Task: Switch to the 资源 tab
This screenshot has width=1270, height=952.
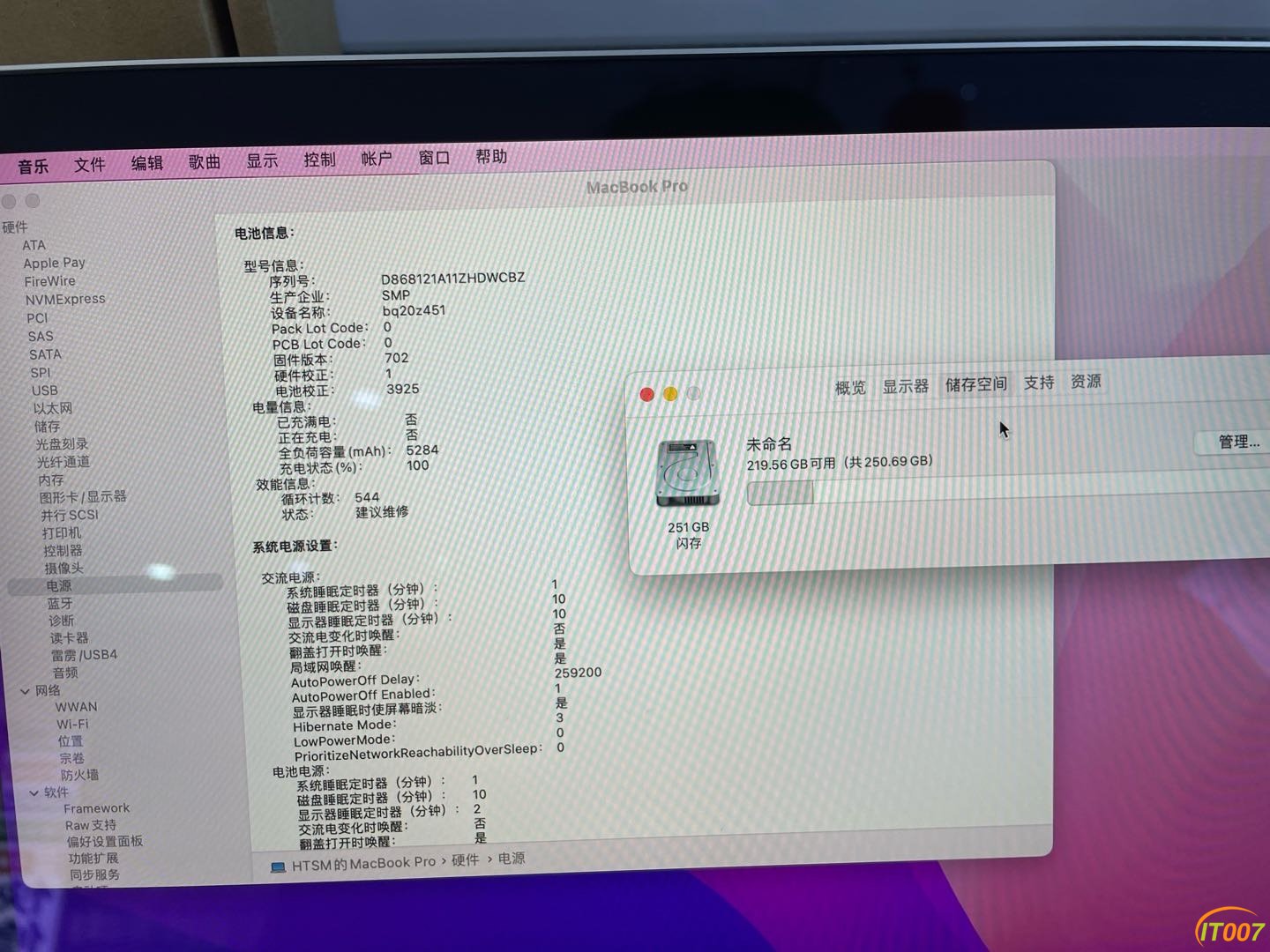Action: (x=1086, y=381)
